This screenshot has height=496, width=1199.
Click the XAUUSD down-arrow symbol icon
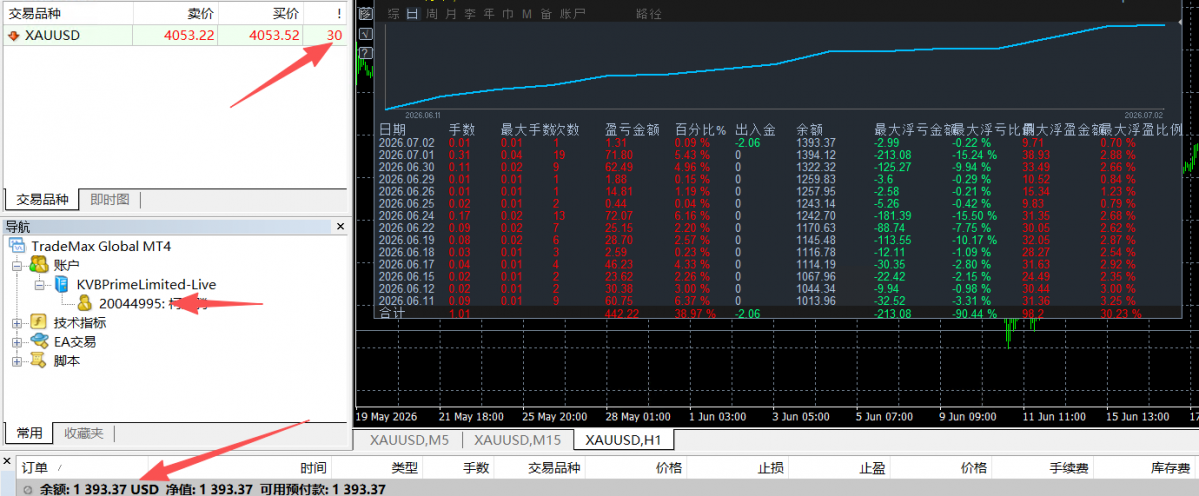(x=14, y=35)
